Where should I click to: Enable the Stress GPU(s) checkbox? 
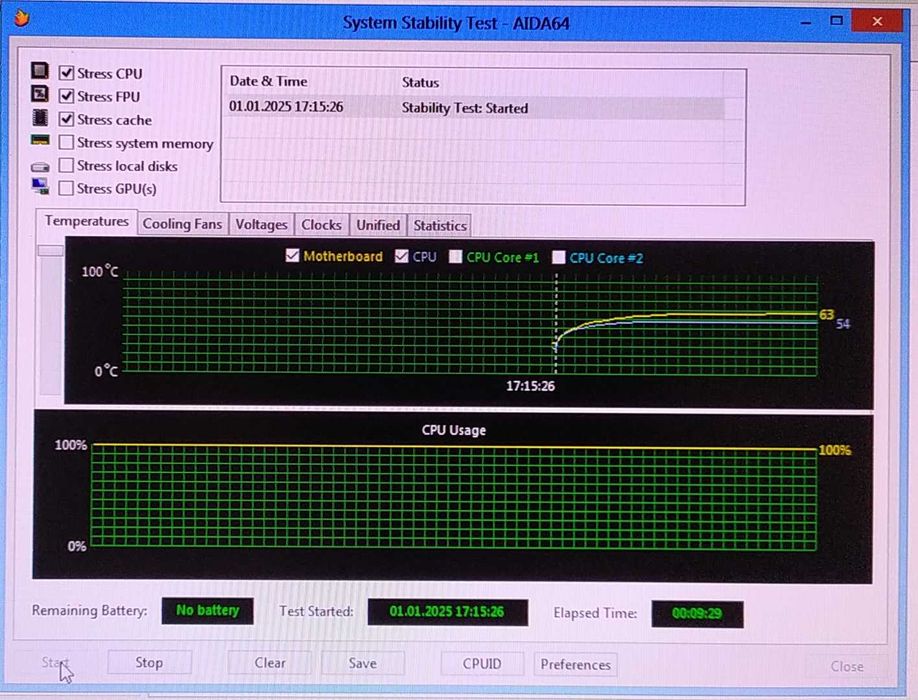click(66, 188)
